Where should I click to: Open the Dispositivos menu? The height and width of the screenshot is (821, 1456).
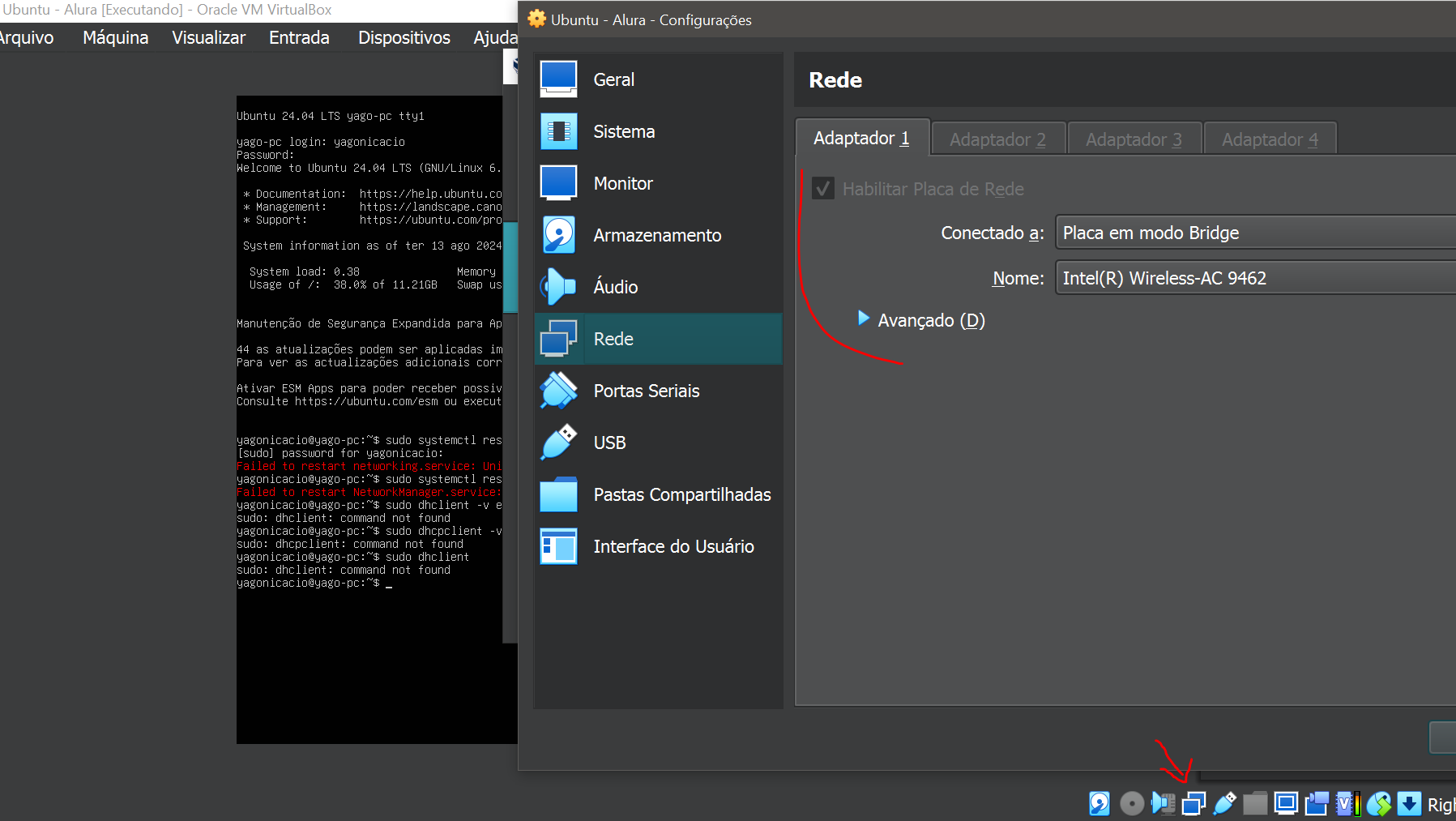(x=403, y=37)
